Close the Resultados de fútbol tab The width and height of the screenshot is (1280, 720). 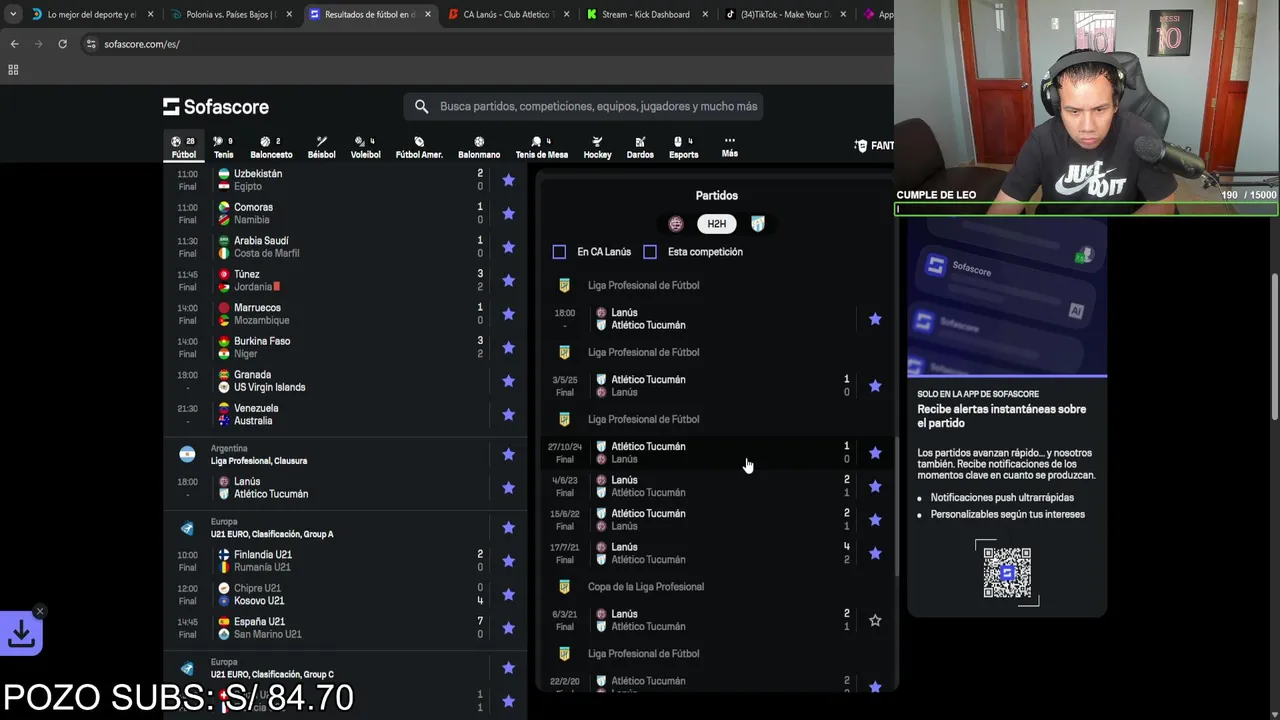[x=427, y=15]
